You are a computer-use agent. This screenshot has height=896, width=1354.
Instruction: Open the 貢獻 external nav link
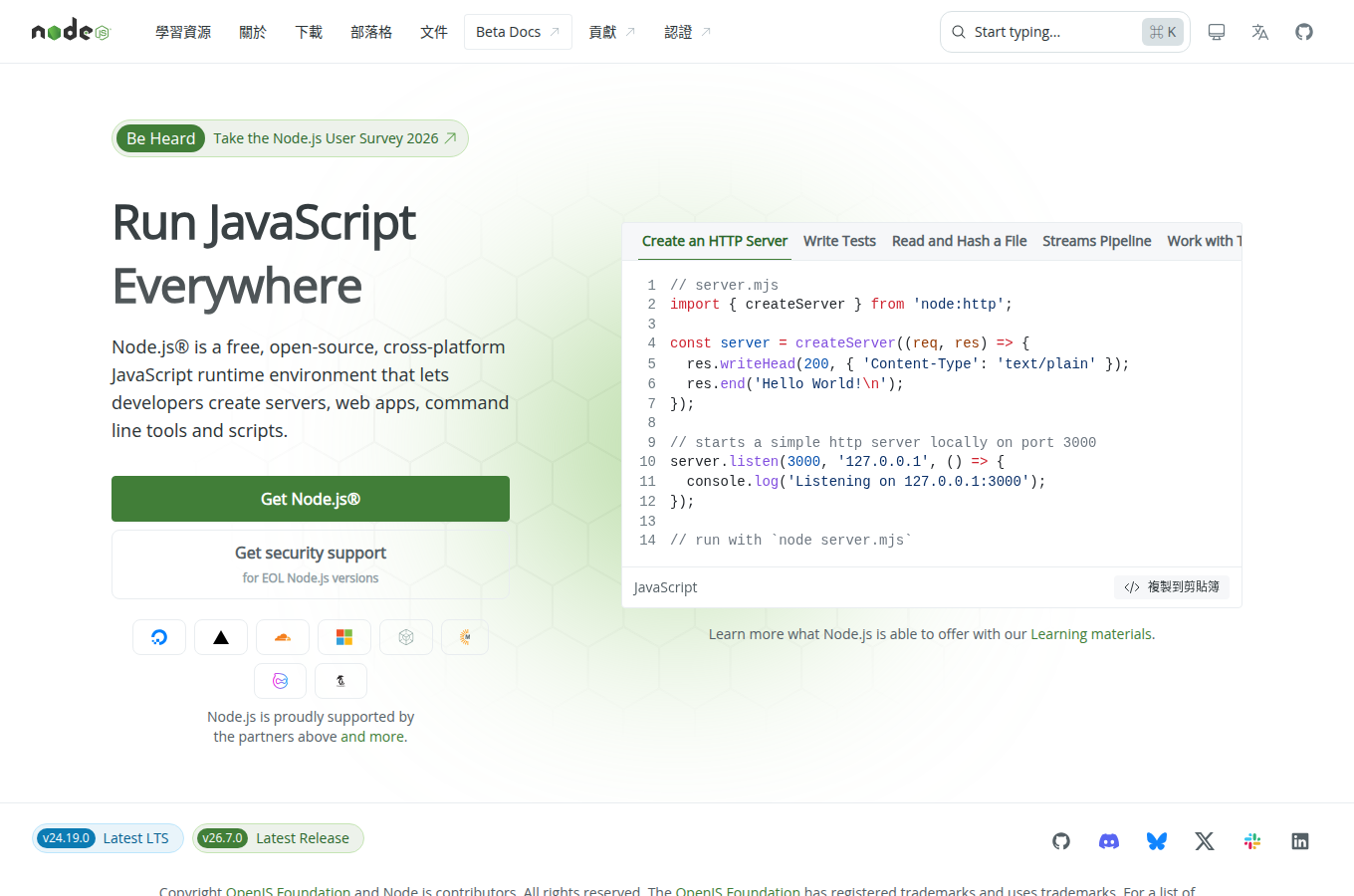[x=611, y=32]
